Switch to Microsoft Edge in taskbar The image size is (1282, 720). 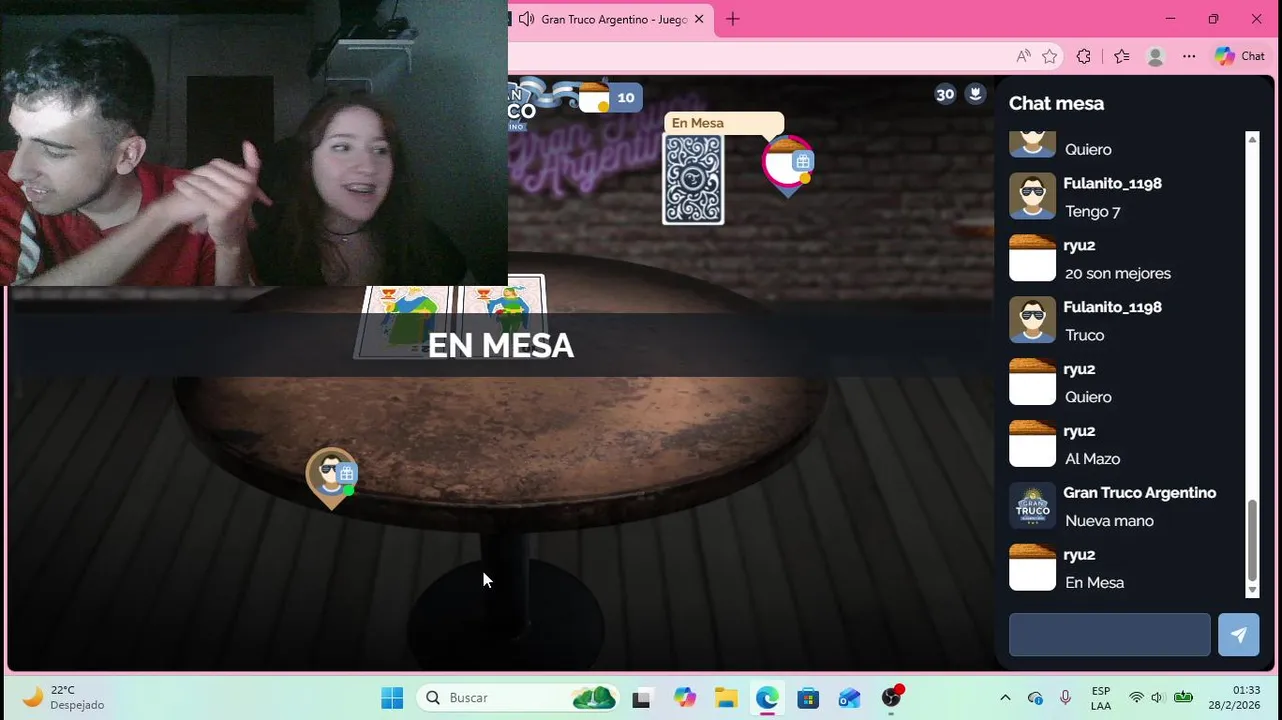767,698
